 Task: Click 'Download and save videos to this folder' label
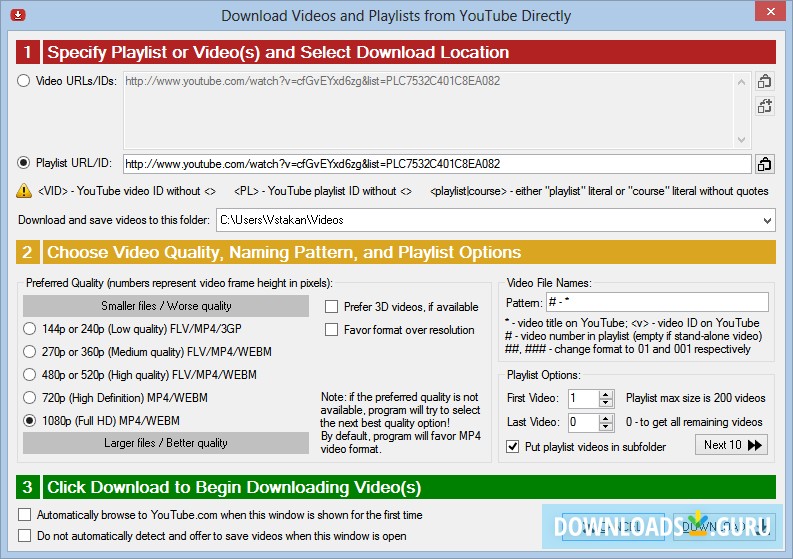114,220
